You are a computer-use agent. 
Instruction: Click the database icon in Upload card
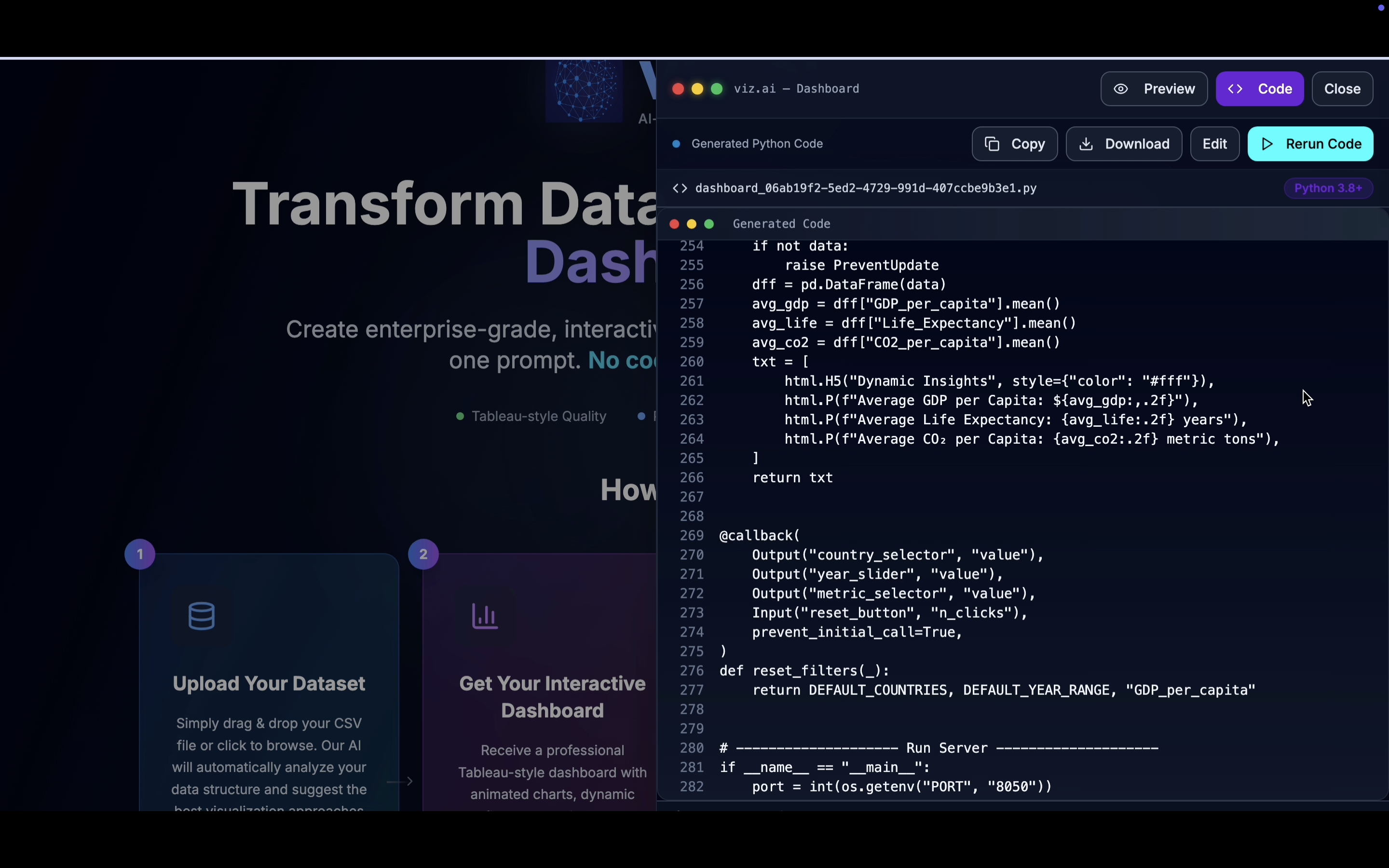[x=202, y=616]
